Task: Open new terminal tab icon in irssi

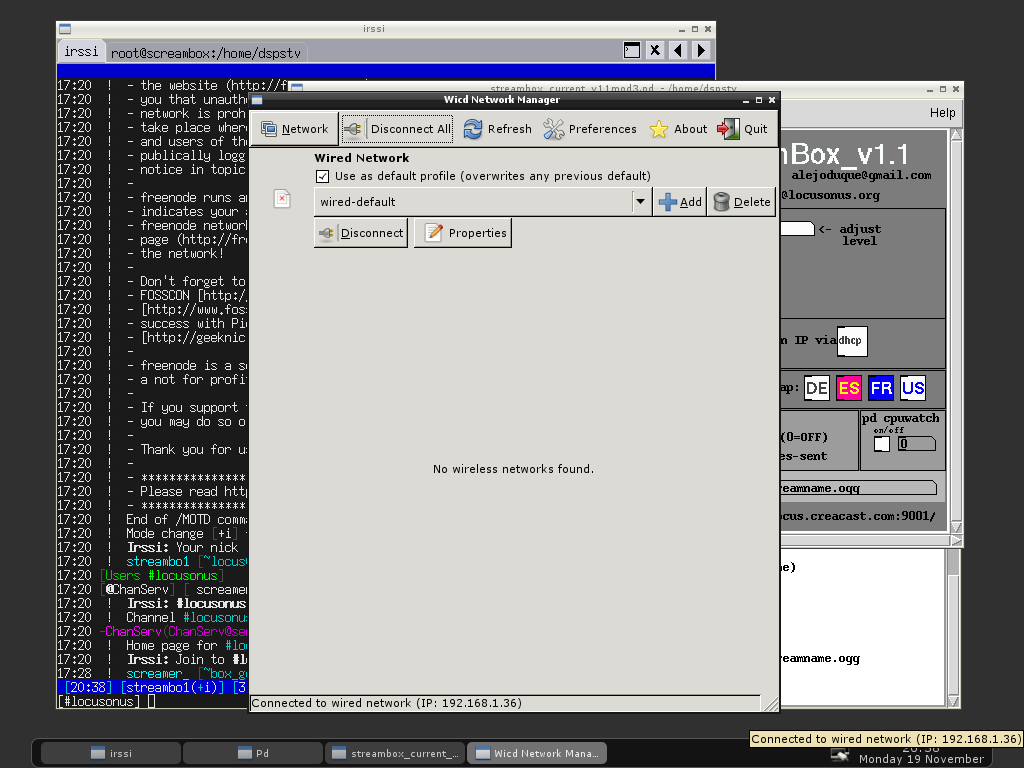Action: click(631, 50)
